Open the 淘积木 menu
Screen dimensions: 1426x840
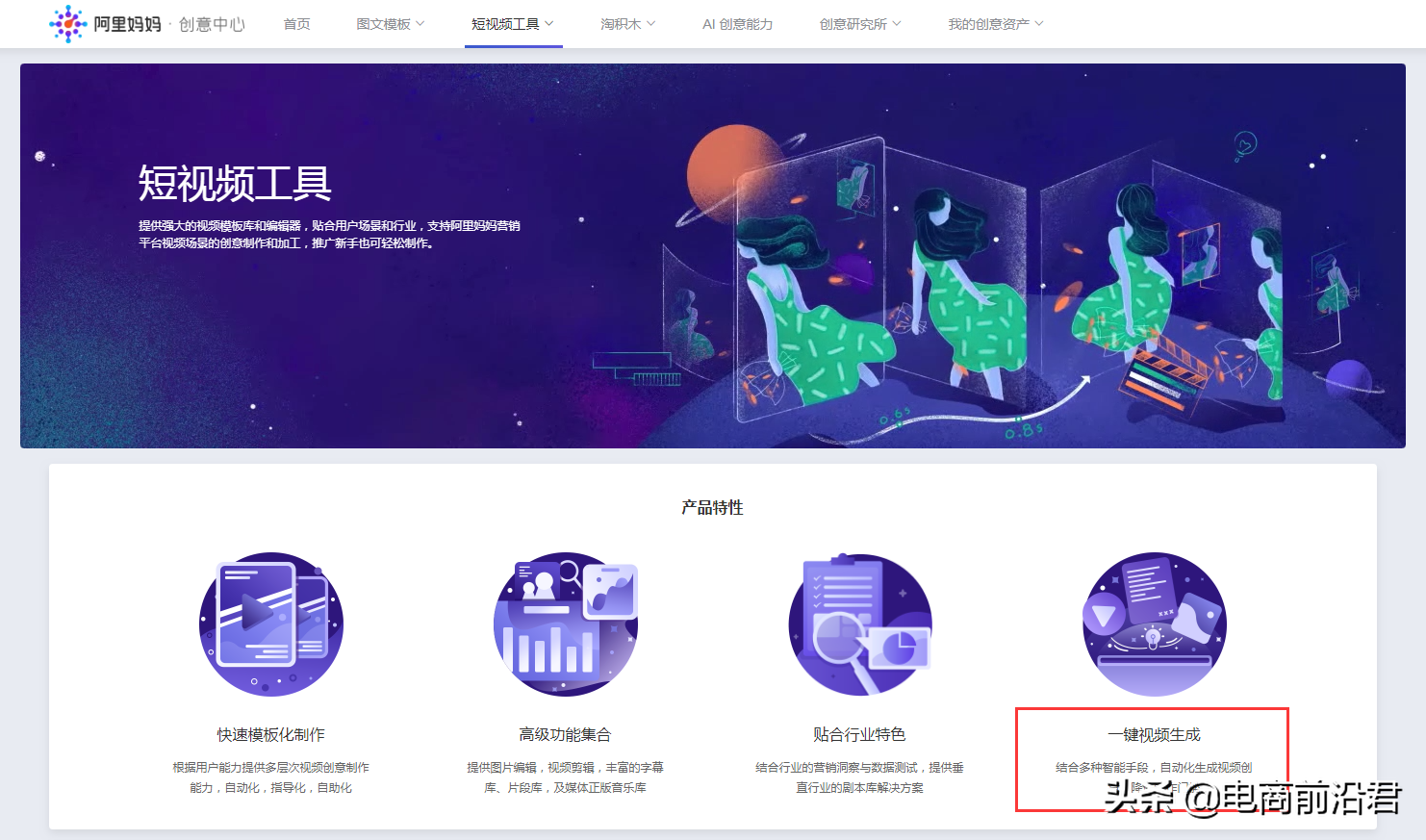[621, 24]
